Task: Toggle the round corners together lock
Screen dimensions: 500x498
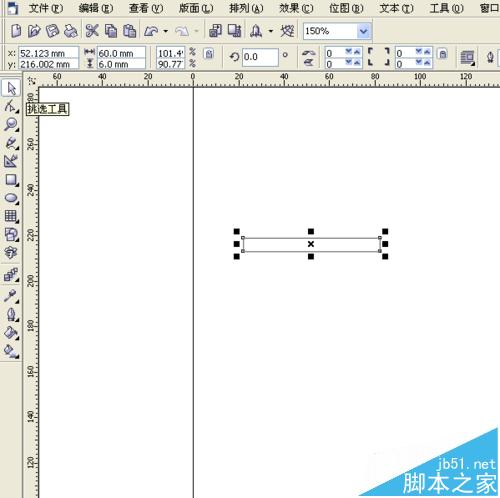Action: coord(442,53)
